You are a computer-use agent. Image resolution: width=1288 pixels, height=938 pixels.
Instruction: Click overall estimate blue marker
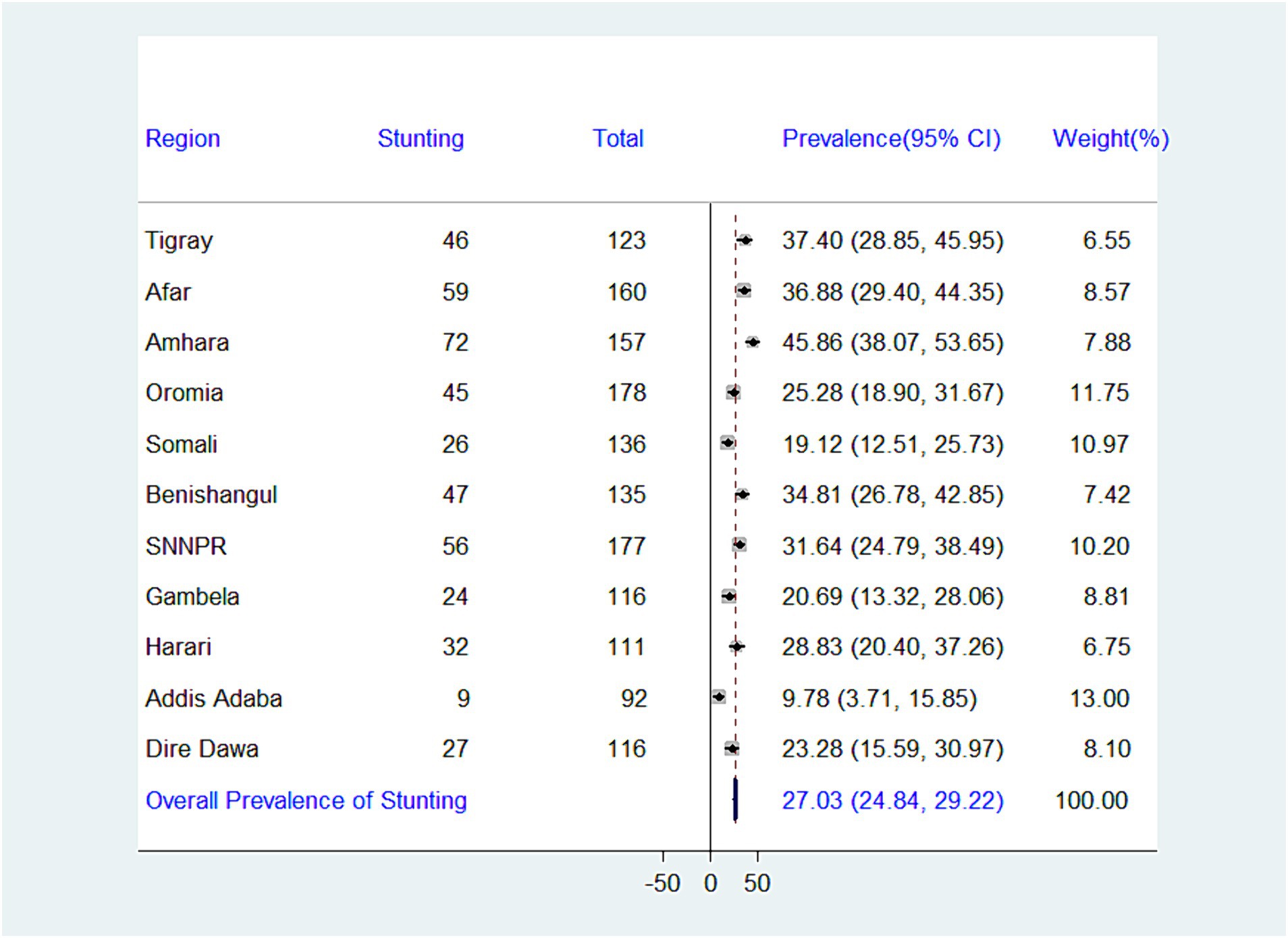[735, 800]
